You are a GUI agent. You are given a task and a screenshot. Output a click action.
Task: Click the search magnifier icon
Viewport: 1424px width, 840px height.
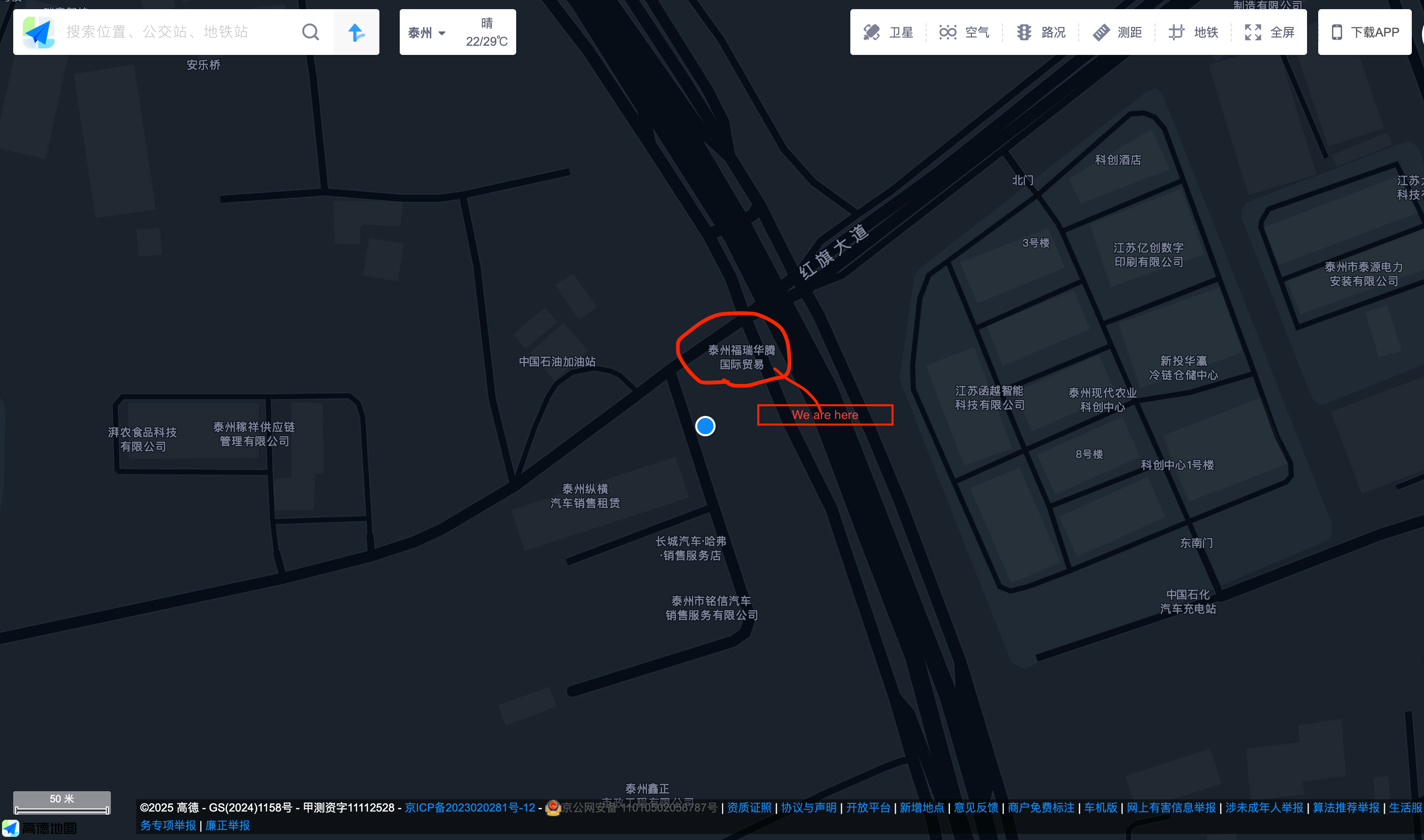pos(310,32)
